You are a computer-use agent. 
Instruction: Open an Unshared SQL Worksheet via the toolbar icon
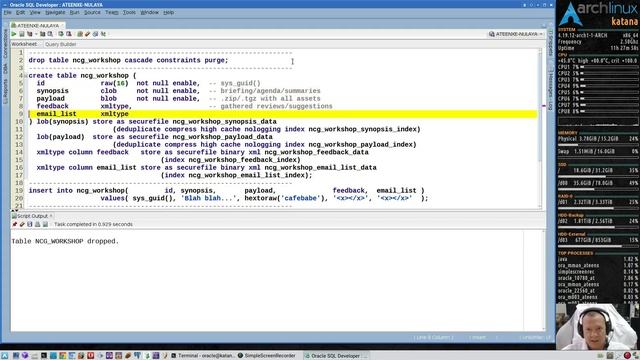click(x=80, y=34)
